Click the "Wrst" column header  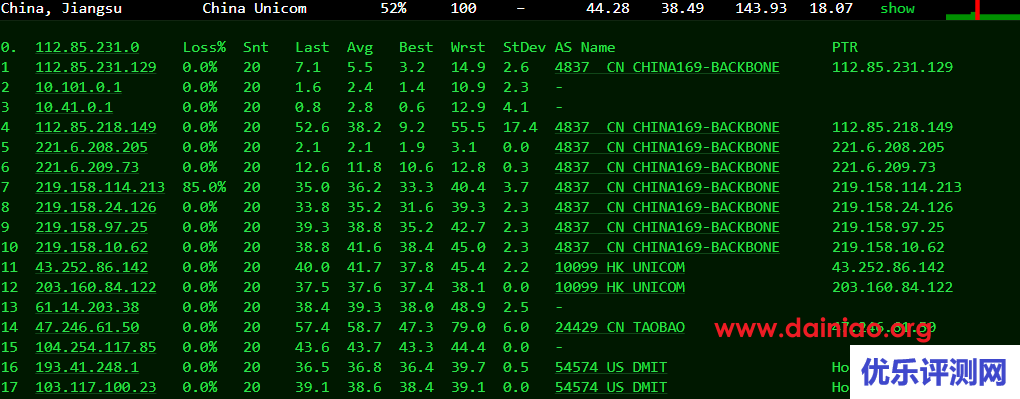[468, 48]
